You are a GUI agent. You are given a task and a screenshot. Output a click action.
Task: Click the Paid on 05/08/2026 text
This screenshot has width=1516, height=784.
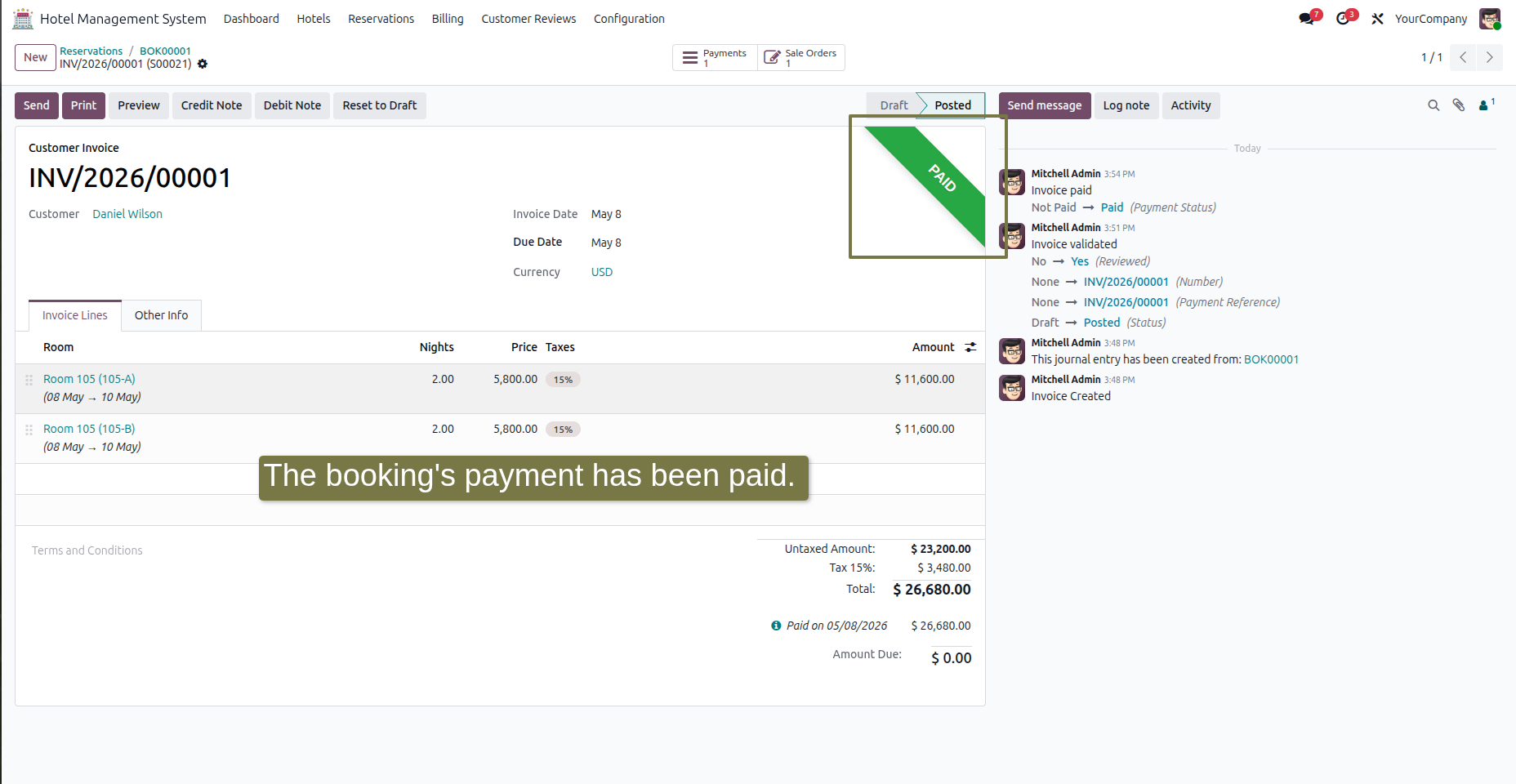[x=836, y=626]
